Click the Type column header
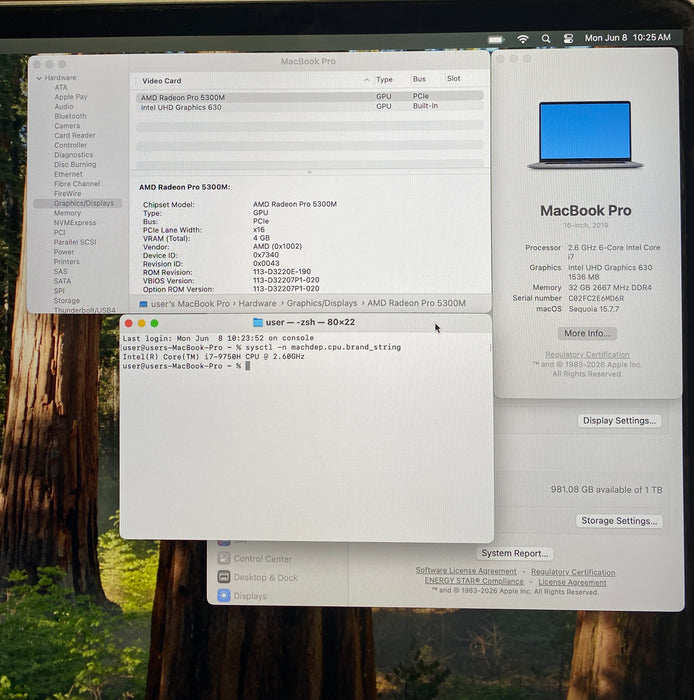This screenshot has height=700, width=694. (x=384, y=79)
